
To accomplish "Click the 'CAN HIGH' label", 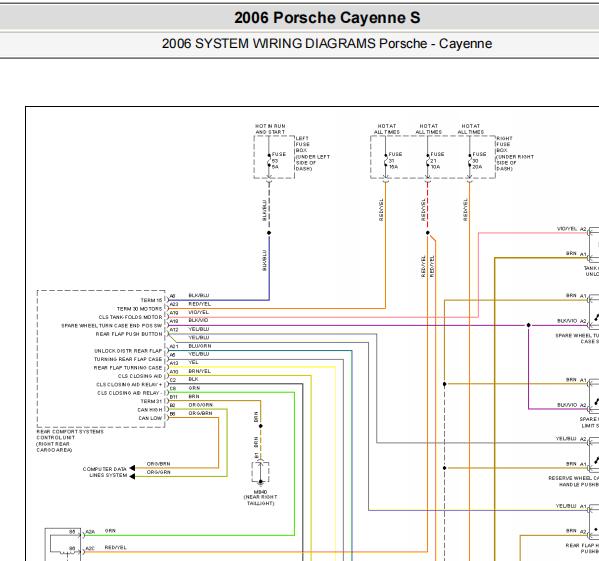I will coord(150,409).
